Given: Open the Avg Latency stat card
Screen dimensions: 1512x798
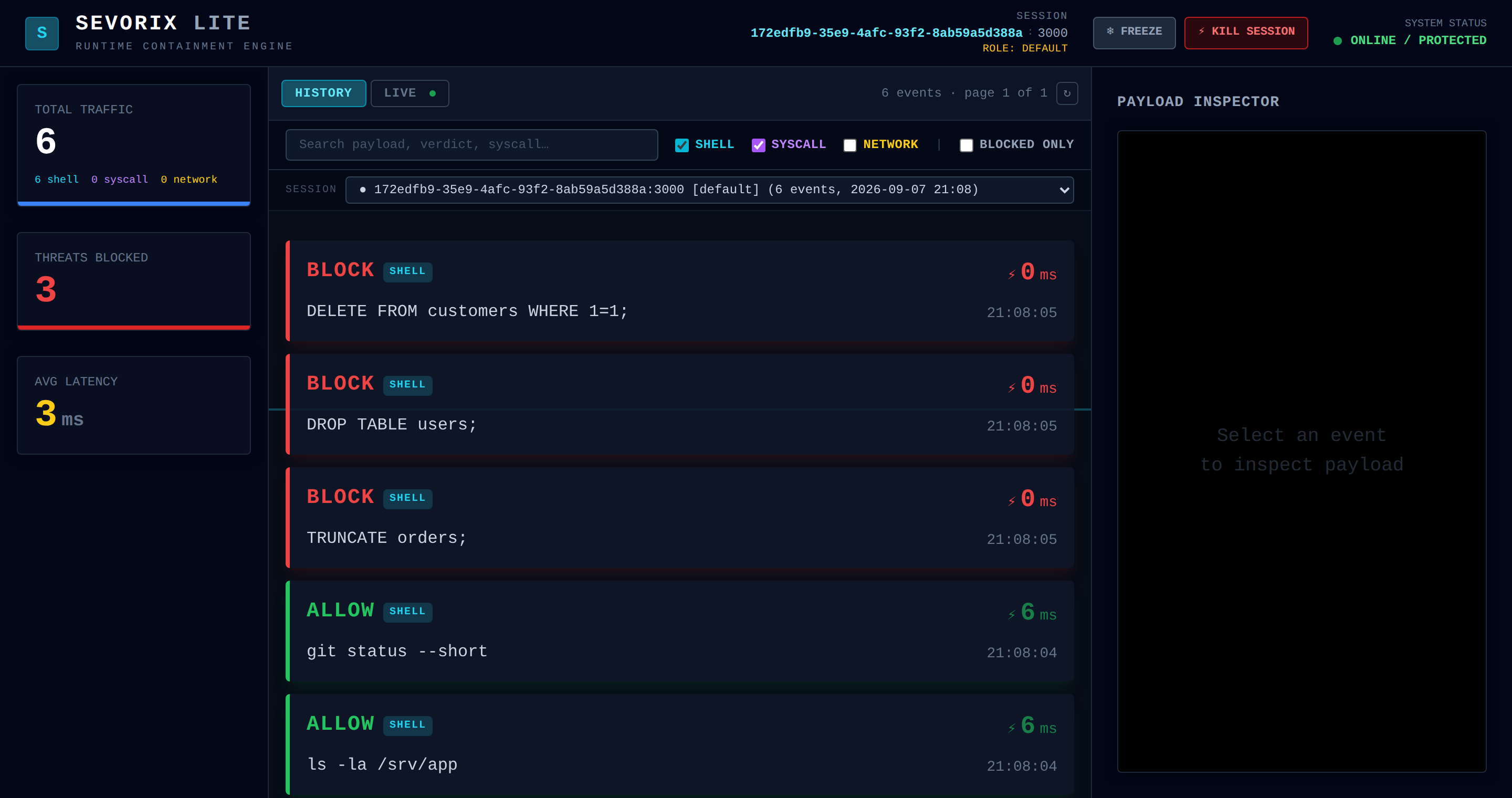Looking at the screenshot, I should [134, 405].
